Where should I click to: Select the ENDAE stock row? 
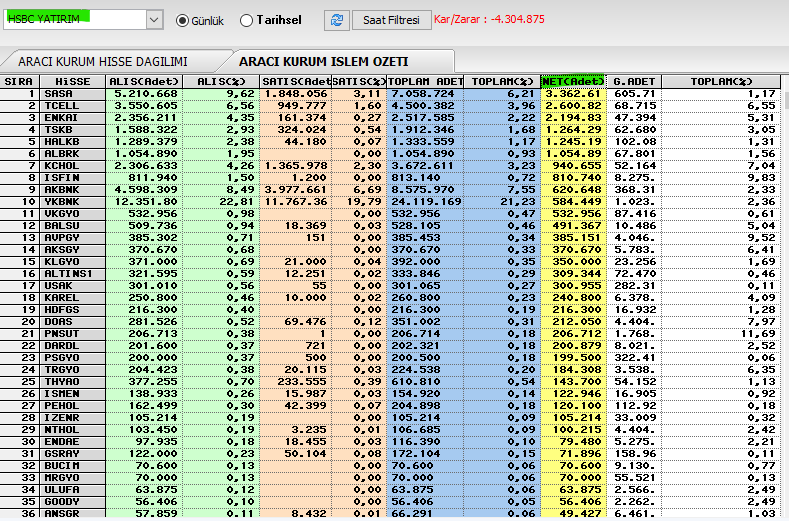pos(390,442)
